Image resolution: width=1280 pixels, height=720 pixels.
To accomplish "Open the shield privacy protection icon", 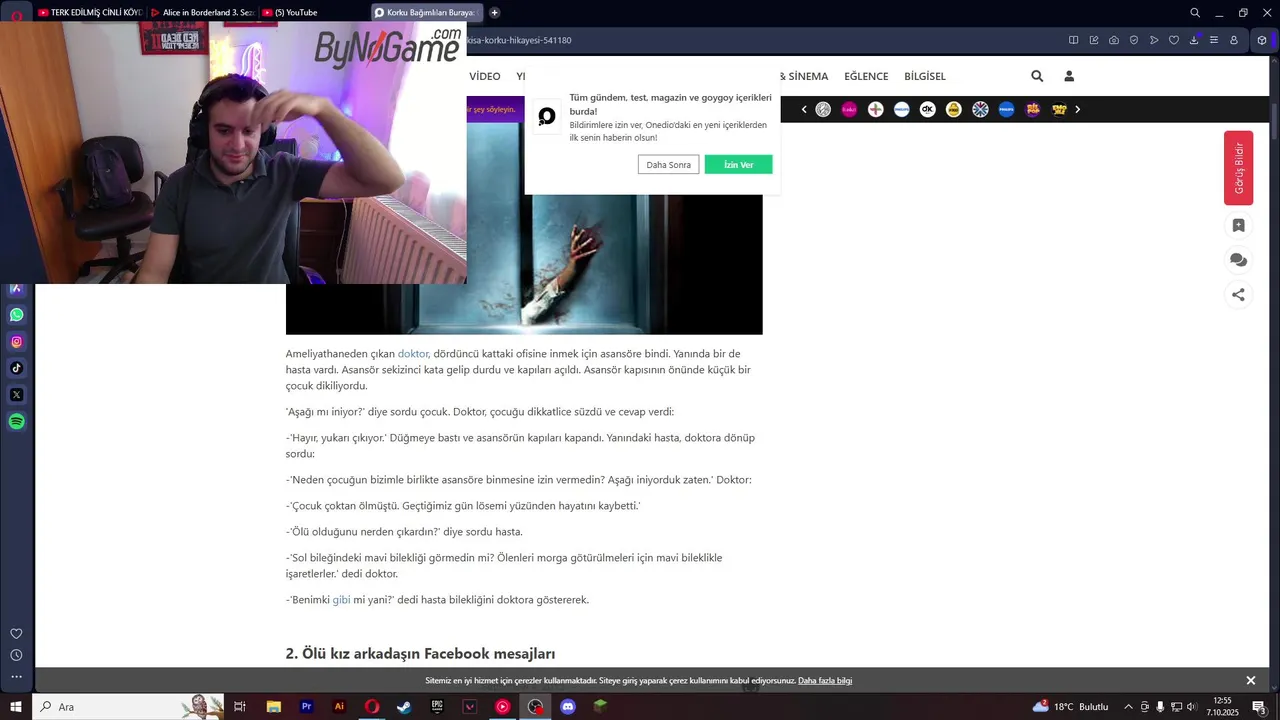I will [x=1134, y=40].
